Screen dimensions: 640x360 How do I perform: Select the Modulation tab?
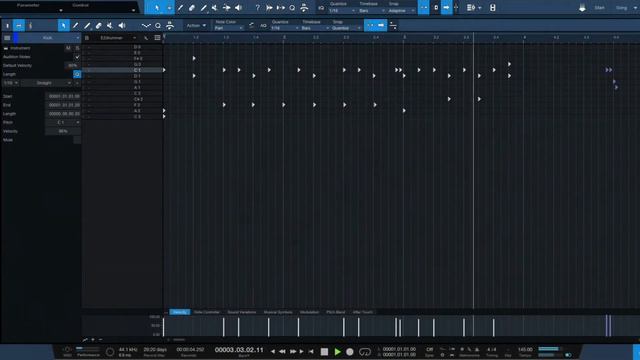(309, 312)
